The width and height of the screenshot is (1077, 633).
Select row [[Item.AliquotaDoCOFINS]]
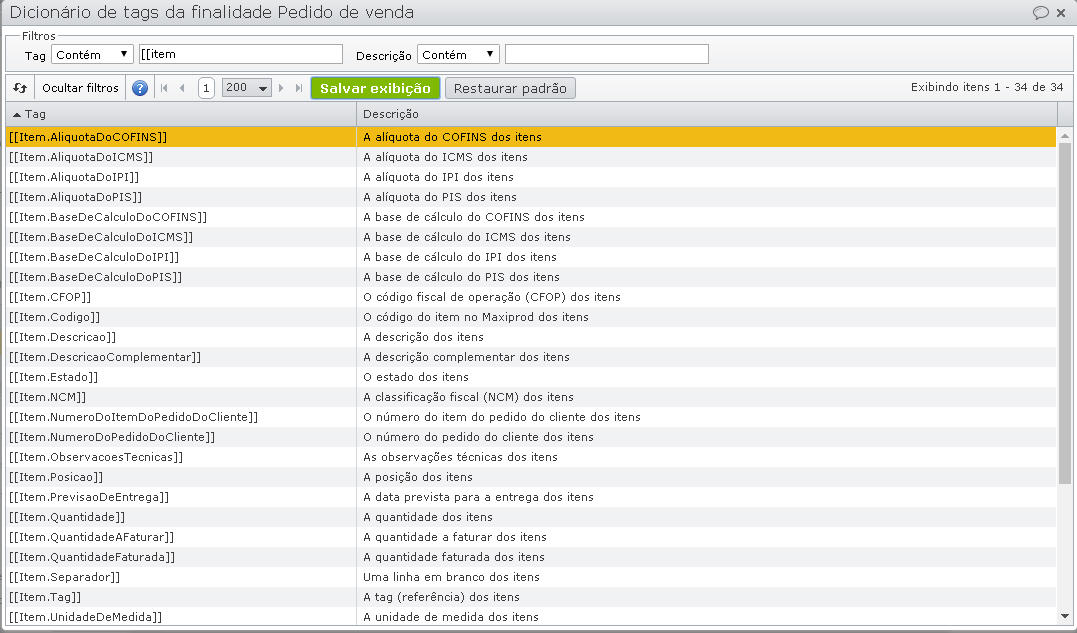(x=531, y=137)
